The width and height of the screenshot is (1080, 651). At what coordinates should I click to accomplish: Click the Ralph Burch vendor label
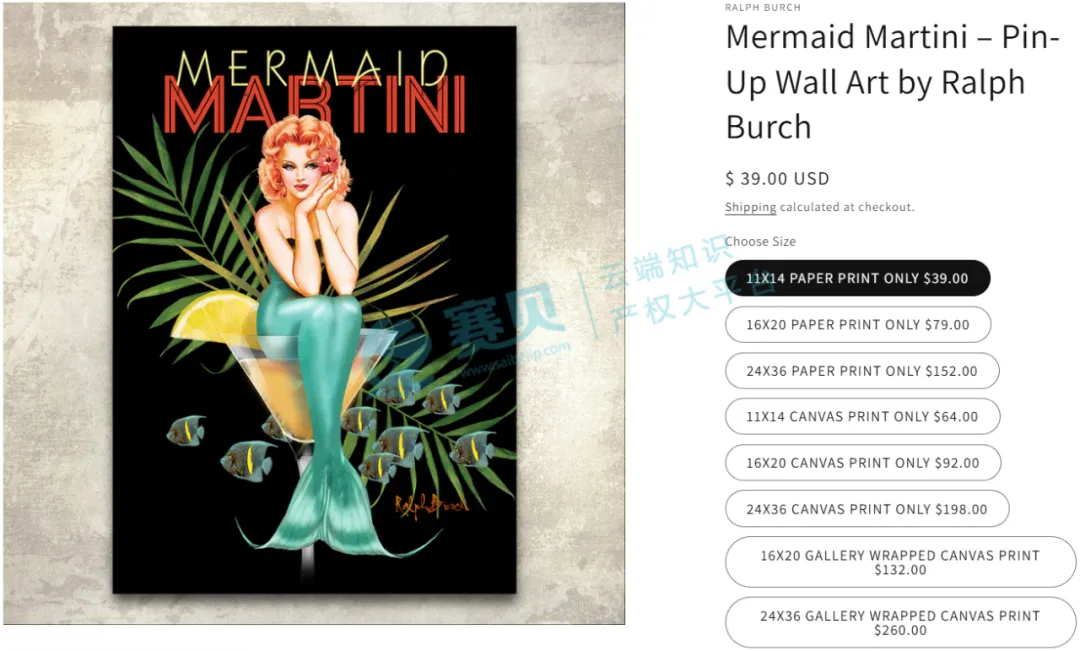coord(762,8)
